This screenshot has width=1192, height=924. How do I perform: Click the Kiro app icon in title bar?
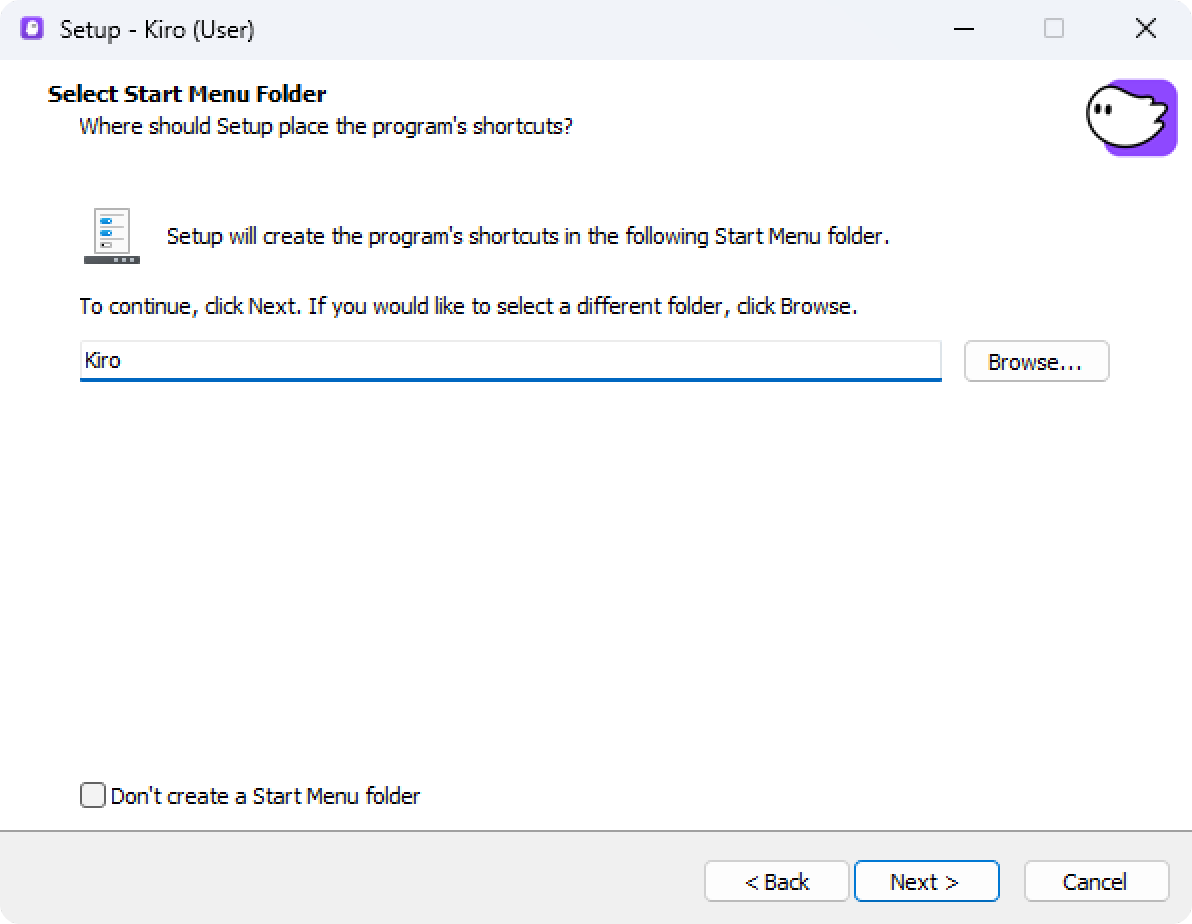click(32, 29)
